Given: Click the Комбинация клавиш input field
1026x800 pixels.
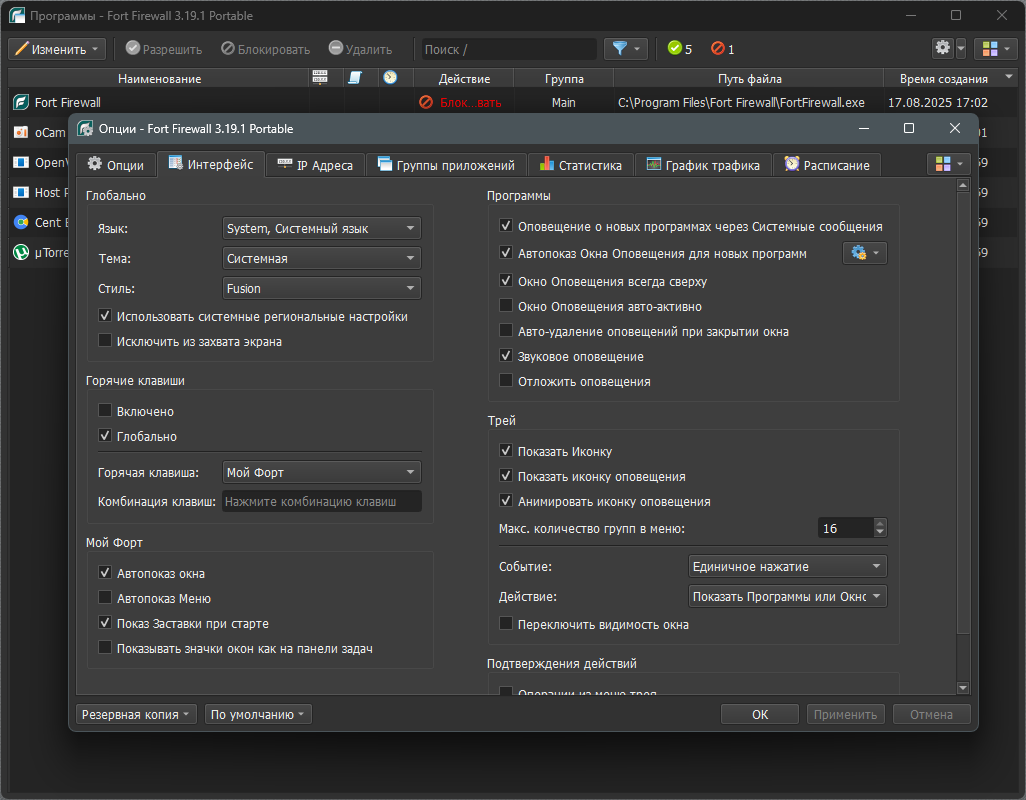Looking at the screenshot, I should click(x=321, y=502).
